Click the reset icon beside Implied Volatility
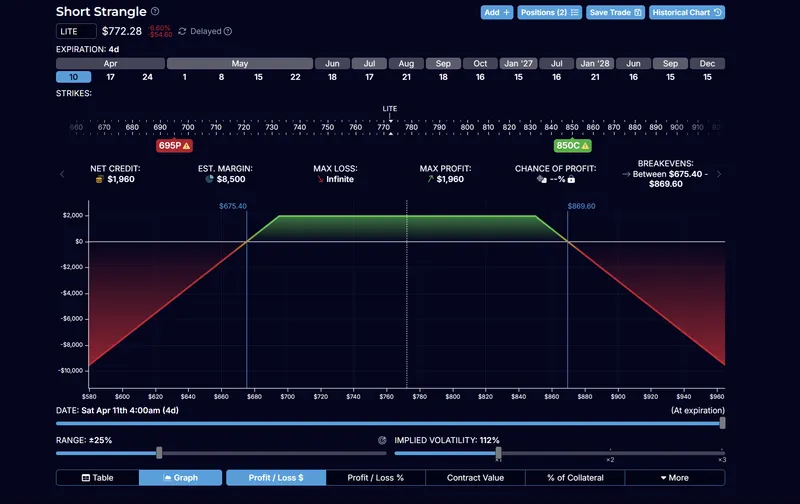 382,440
